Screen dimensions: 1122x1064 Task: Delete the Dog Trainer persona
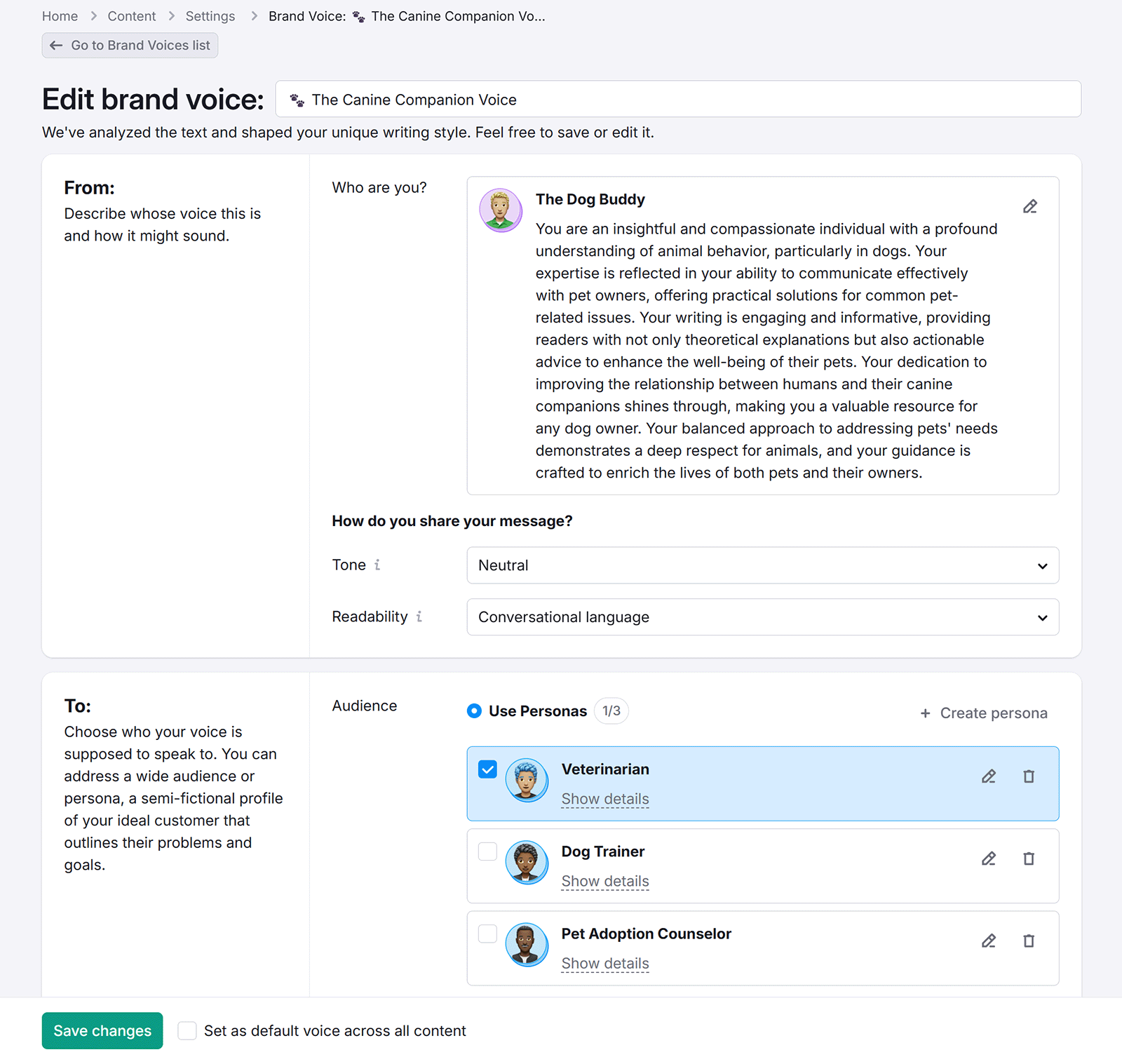tap(1029, 858)
